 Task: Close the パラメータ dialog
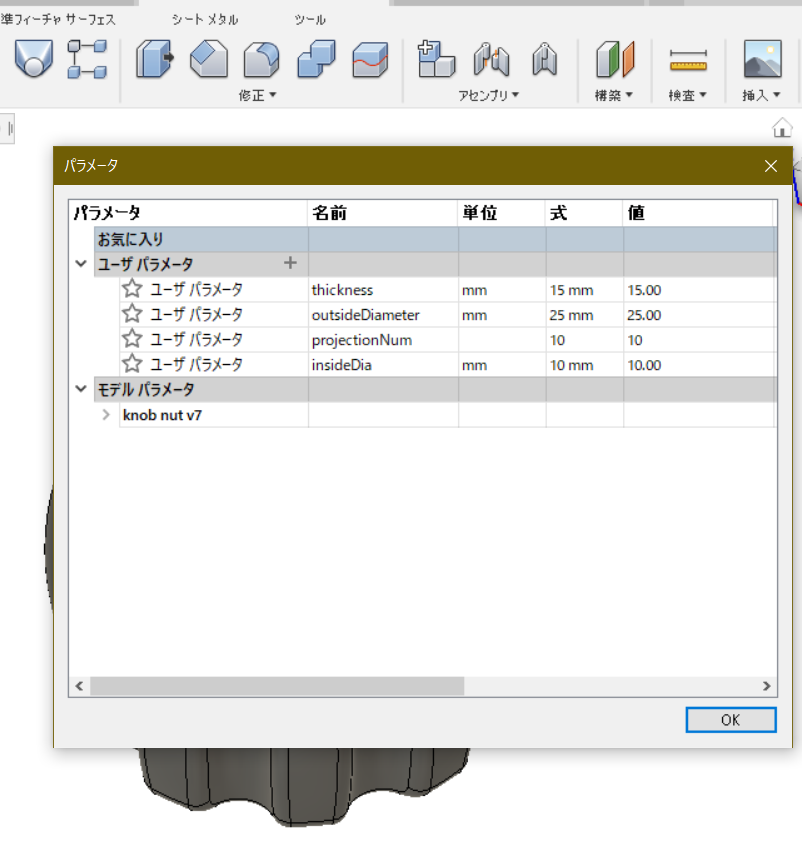tap(771, 166)
